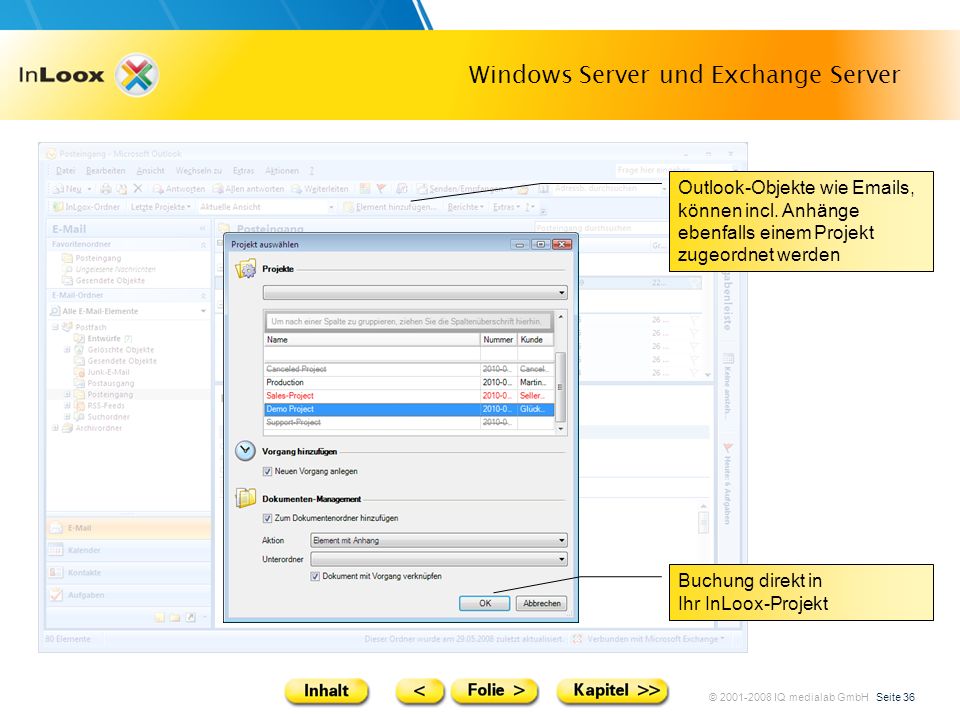Toggle Dokument mit Vorgang verknüpfen checkbox
The height and width of the screenshot is (720, 960).
pos(315,576)
